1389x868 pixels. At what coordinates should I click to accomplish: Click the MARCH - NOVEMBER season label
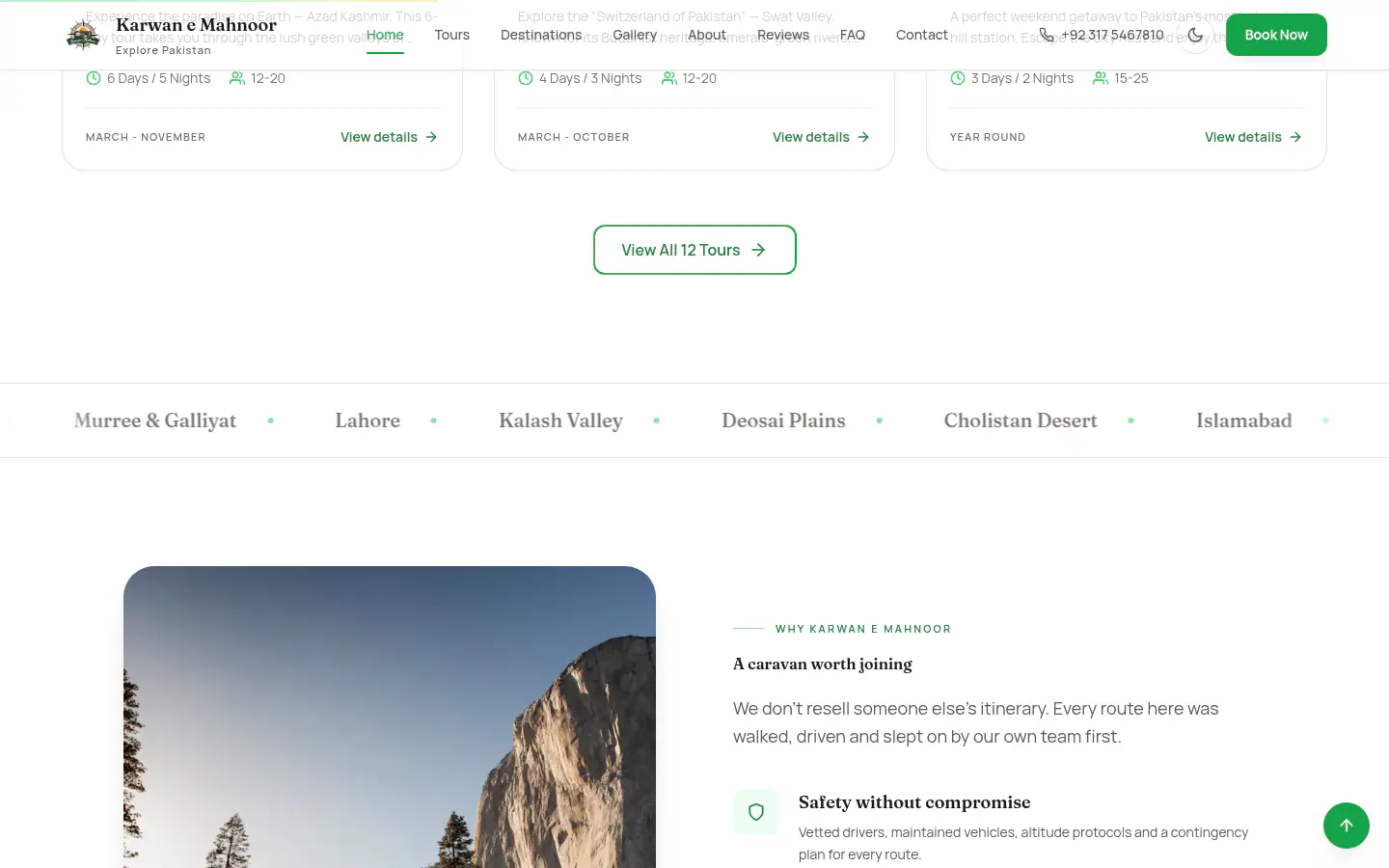(x=146, y=137)
